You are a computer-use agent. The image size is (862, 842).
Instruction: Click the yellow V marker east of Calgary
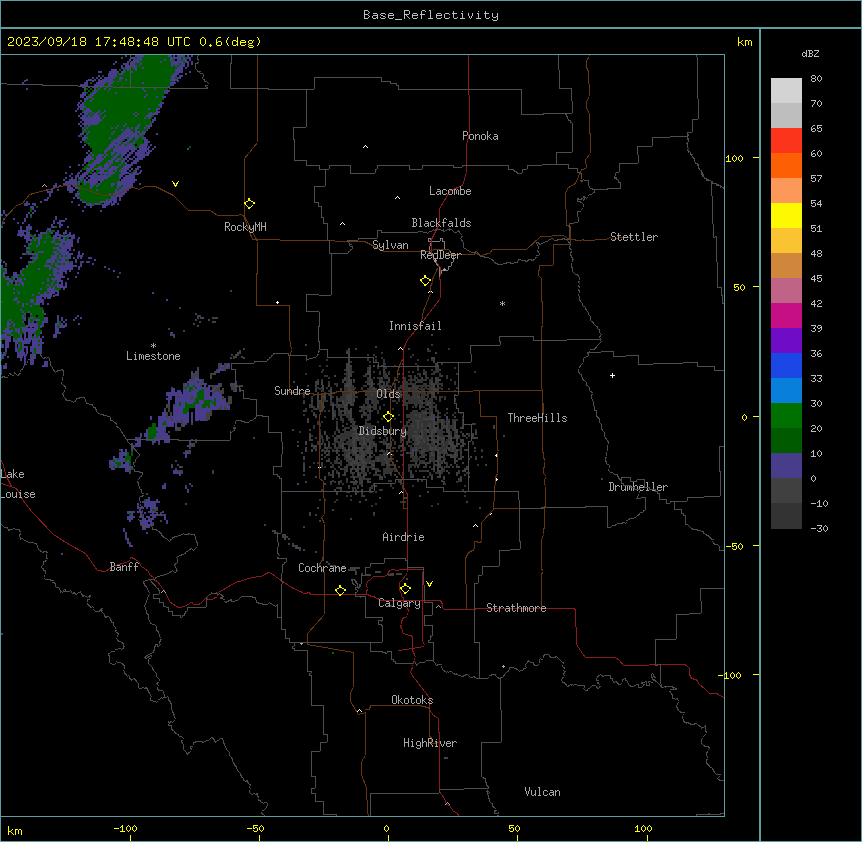pos(429,584)
